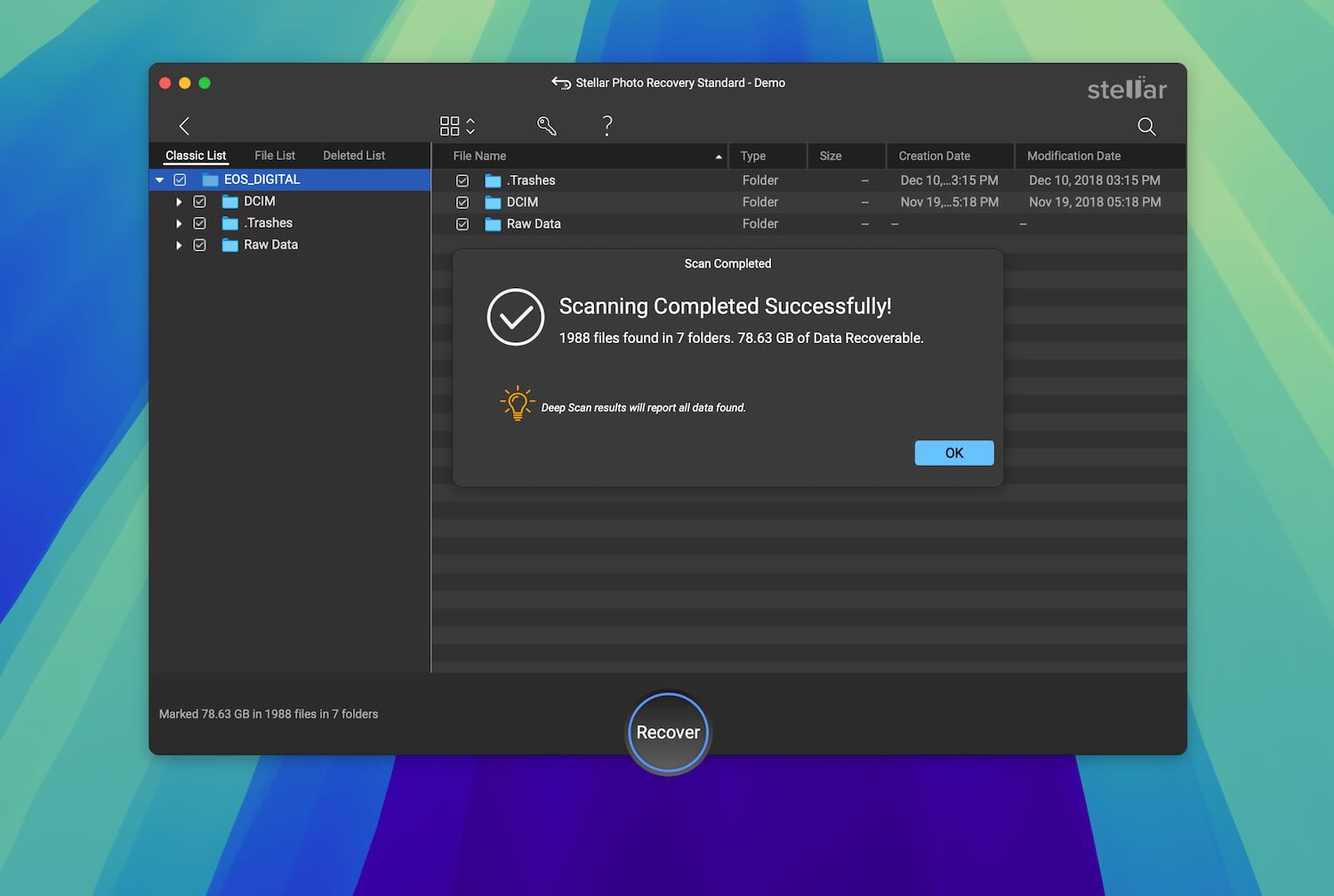Click the .Trashes folder icon in file list
The height and width of the screenshot is (896, 1334).
click(493, 180)
